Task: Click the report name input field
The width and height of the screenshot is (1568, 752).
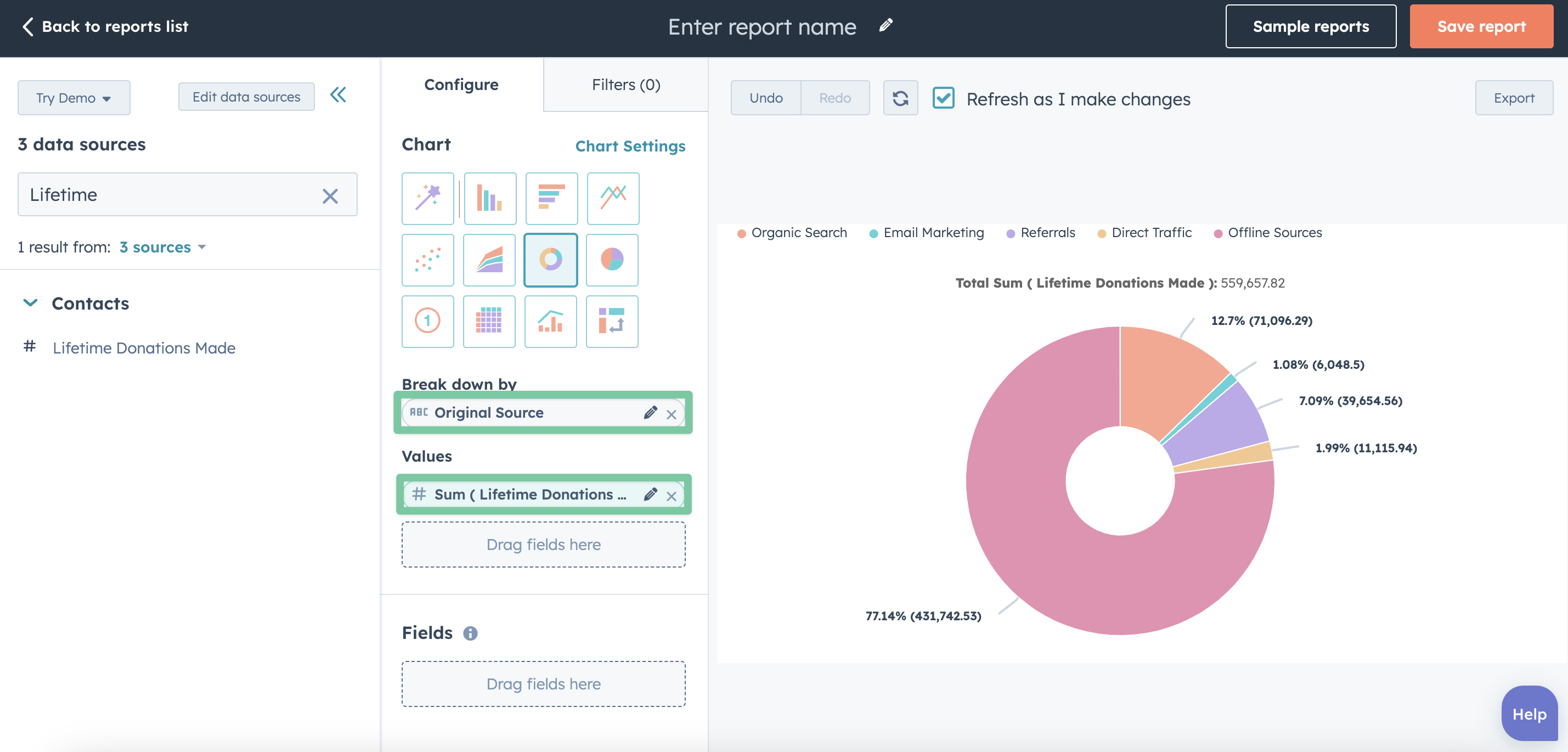Action: pos(762,25)
